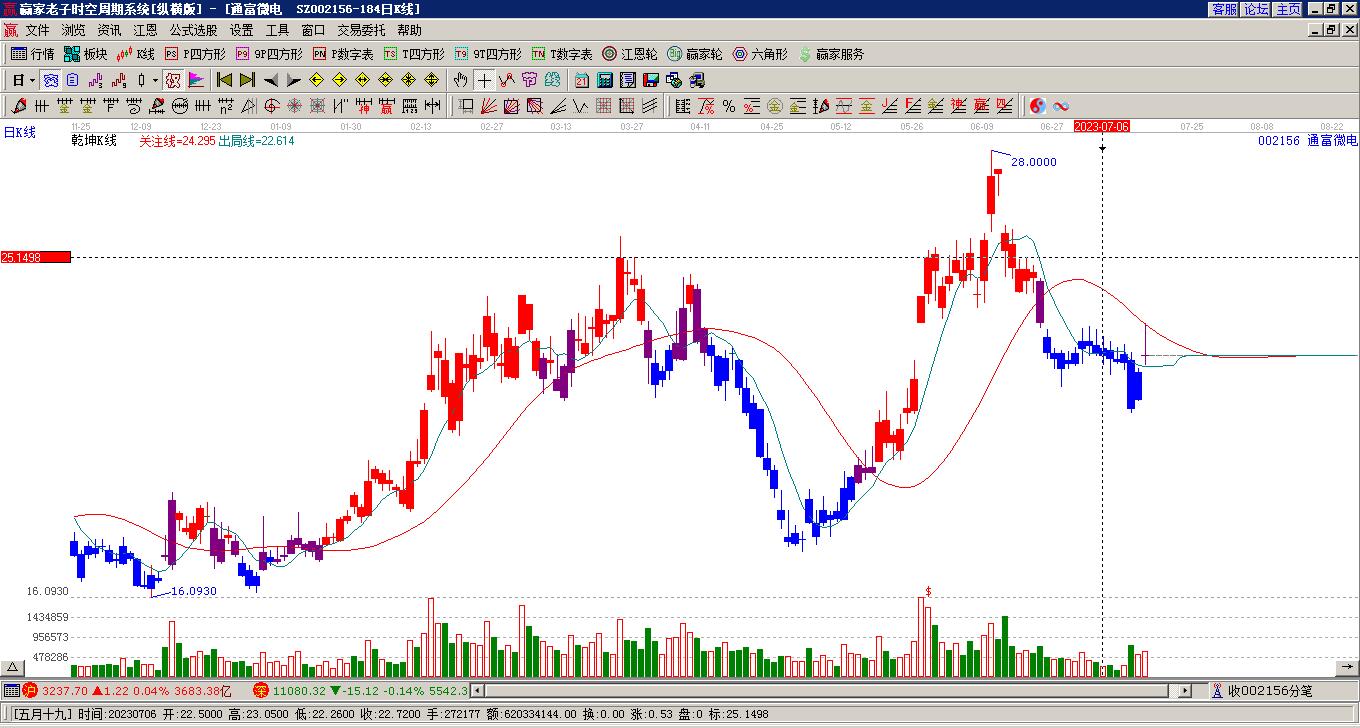
Task: Open the 9T四方形 tool
Action: [488, 54]
